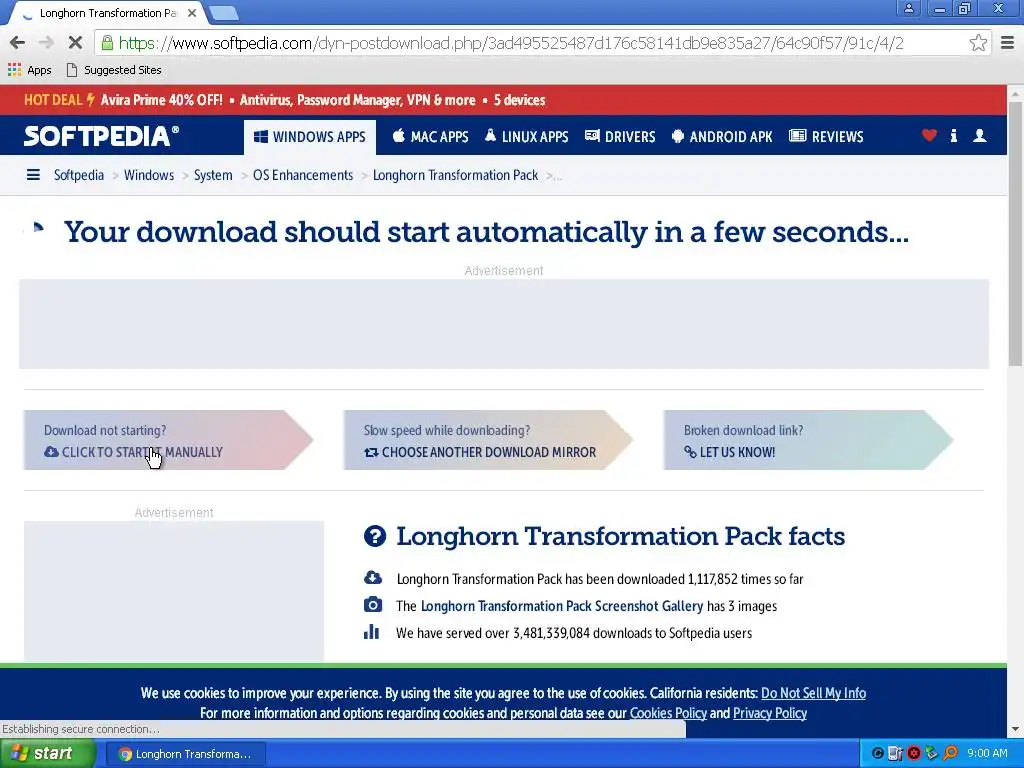Go to Windows breadcrumb link
Viewport: 1024px width, 768px height.
tap(149, 175)
